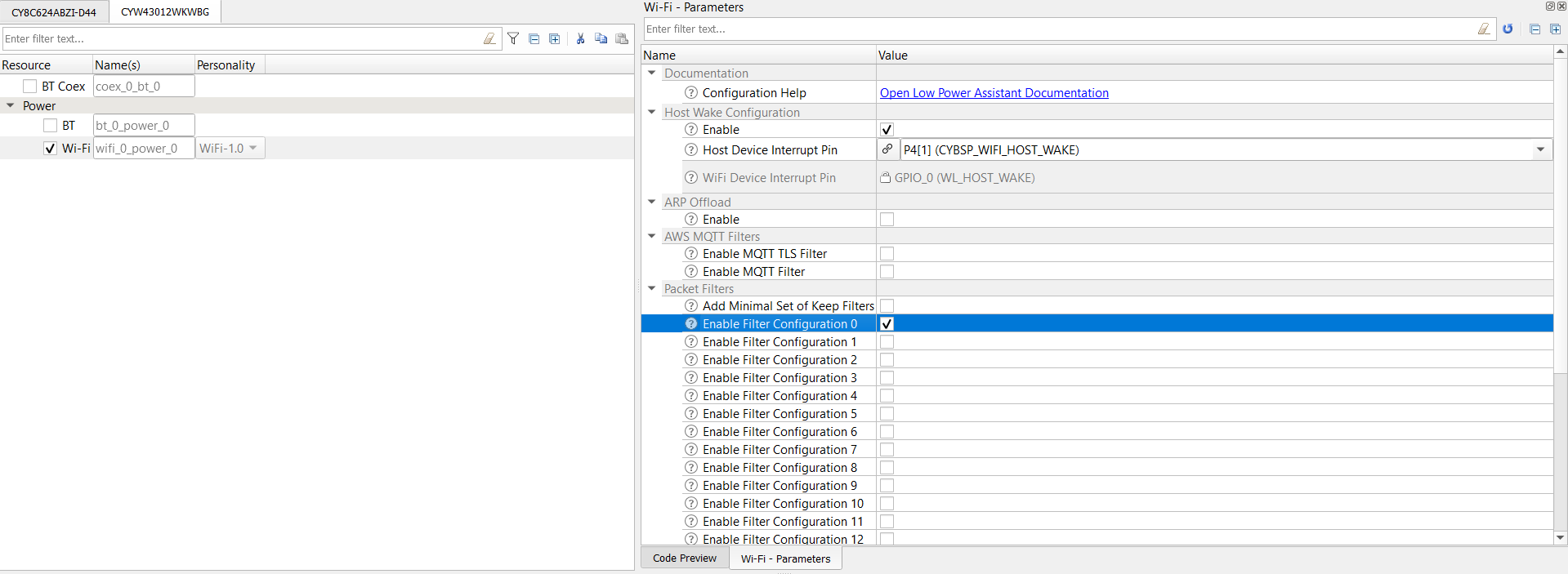
Task: Click the Resource column header
Action: pyautogui.click(x=46, y=65)
